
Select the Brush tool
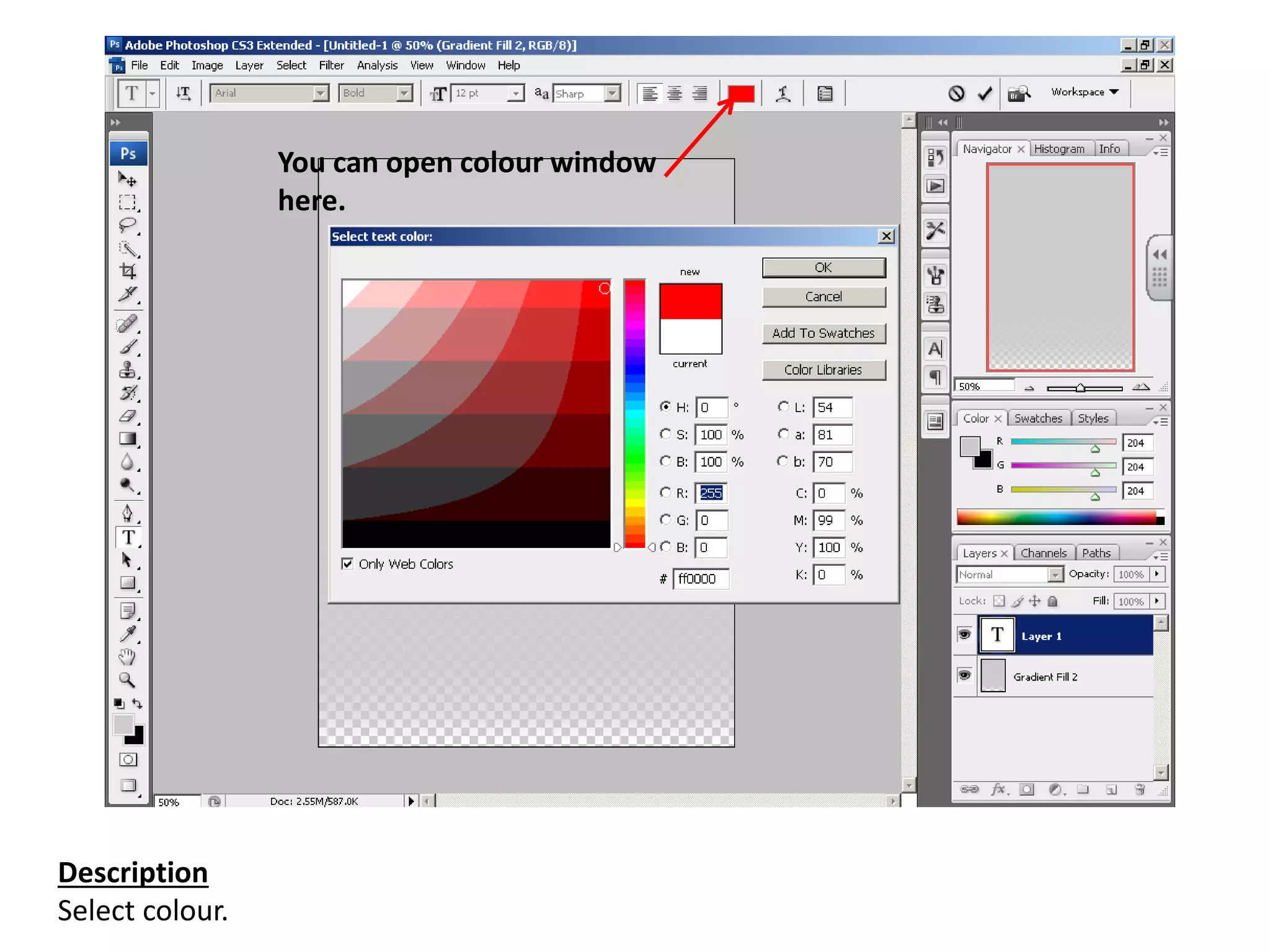[x=127, y=347]
